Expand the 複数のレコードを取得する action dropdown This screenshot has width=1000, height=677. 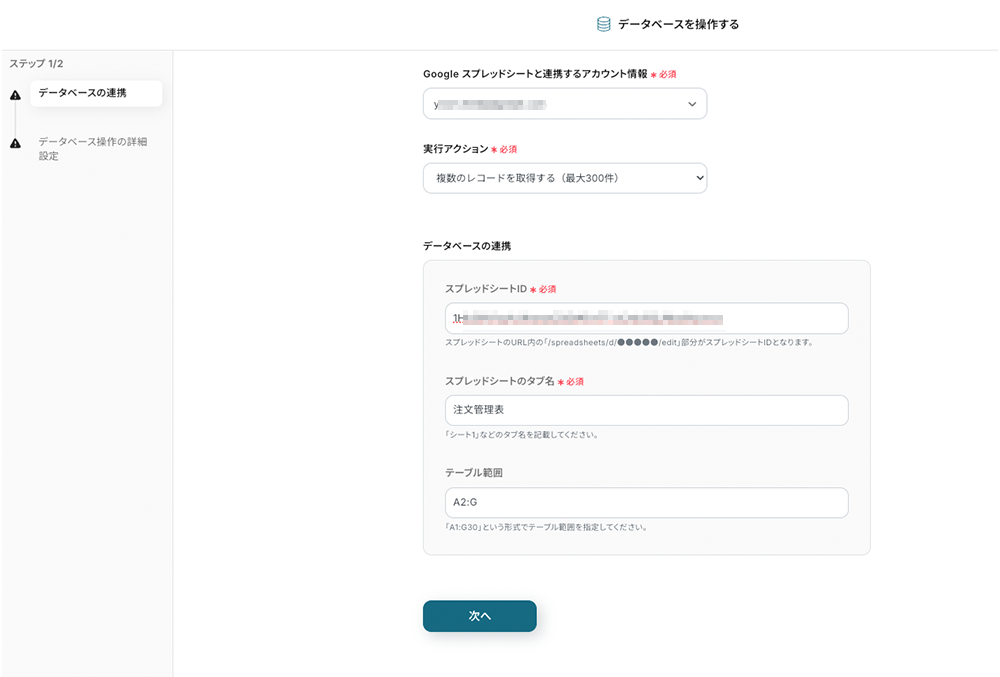[x=564, y=179]
